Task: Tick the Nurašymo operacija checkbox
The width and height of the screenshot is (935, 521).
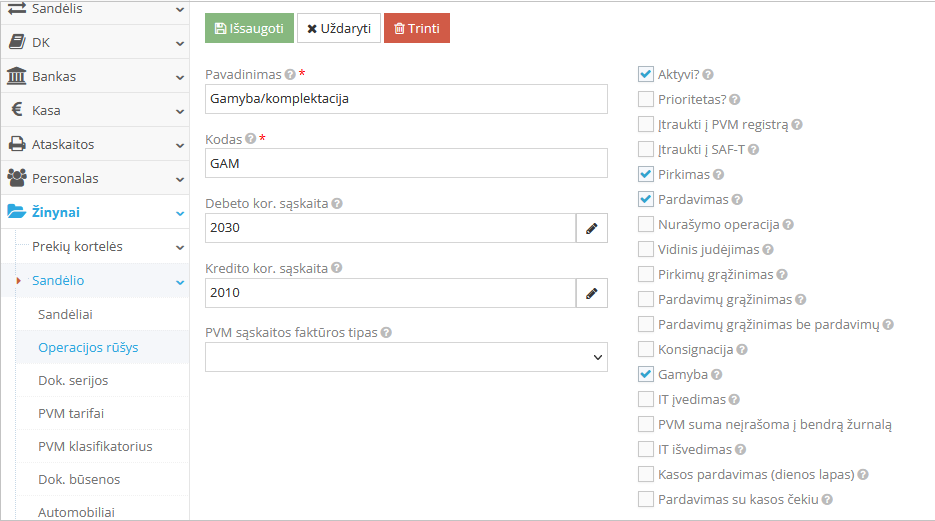Action: 646,225
